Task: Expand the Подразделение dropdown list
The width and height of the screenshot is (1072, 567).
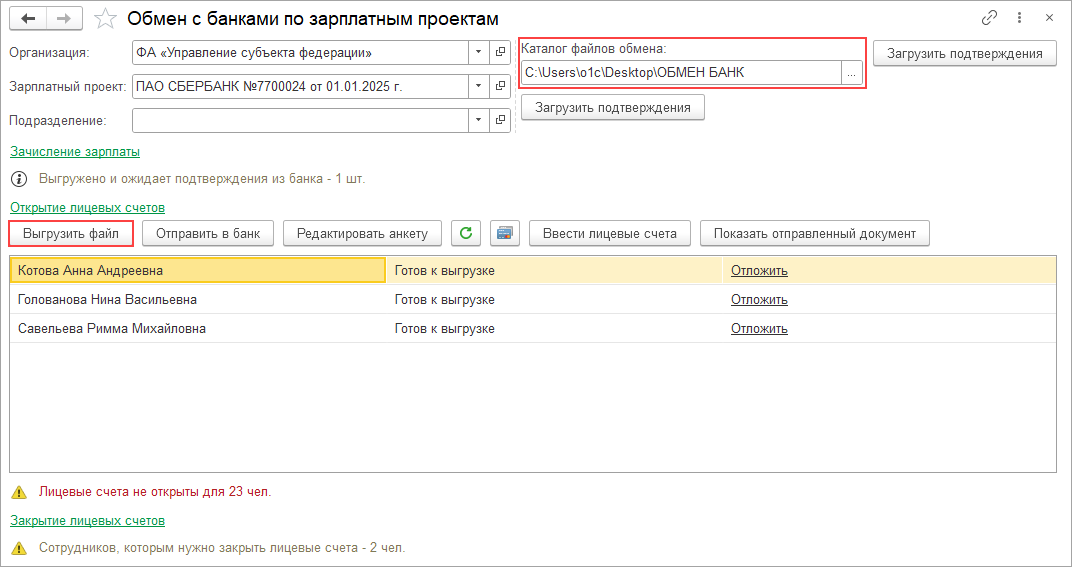Action: point(478,121)
